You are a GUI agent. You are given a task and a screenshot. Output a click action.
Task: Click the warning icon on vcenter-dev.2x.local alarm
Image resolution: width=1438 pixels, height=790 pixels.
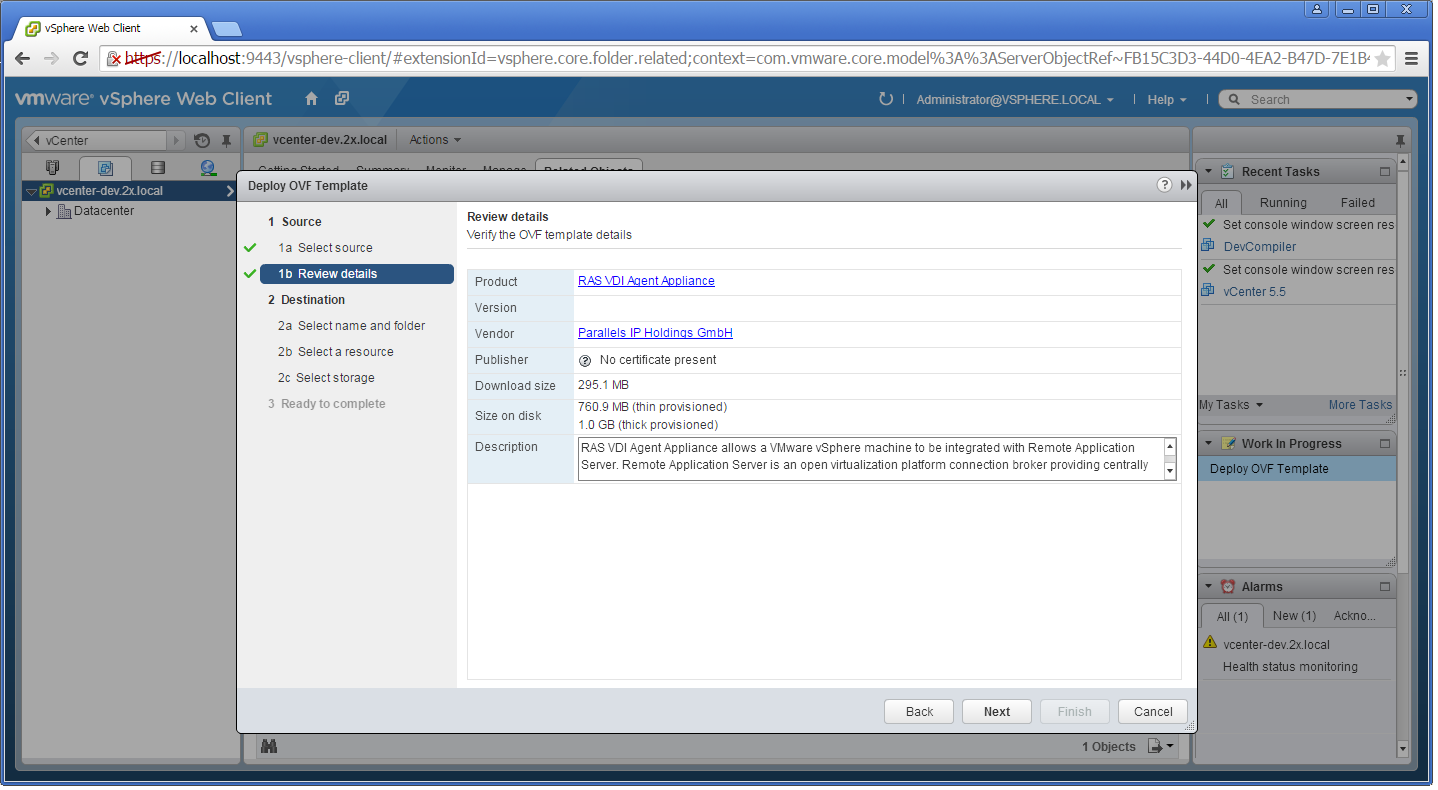(1210, 642)
